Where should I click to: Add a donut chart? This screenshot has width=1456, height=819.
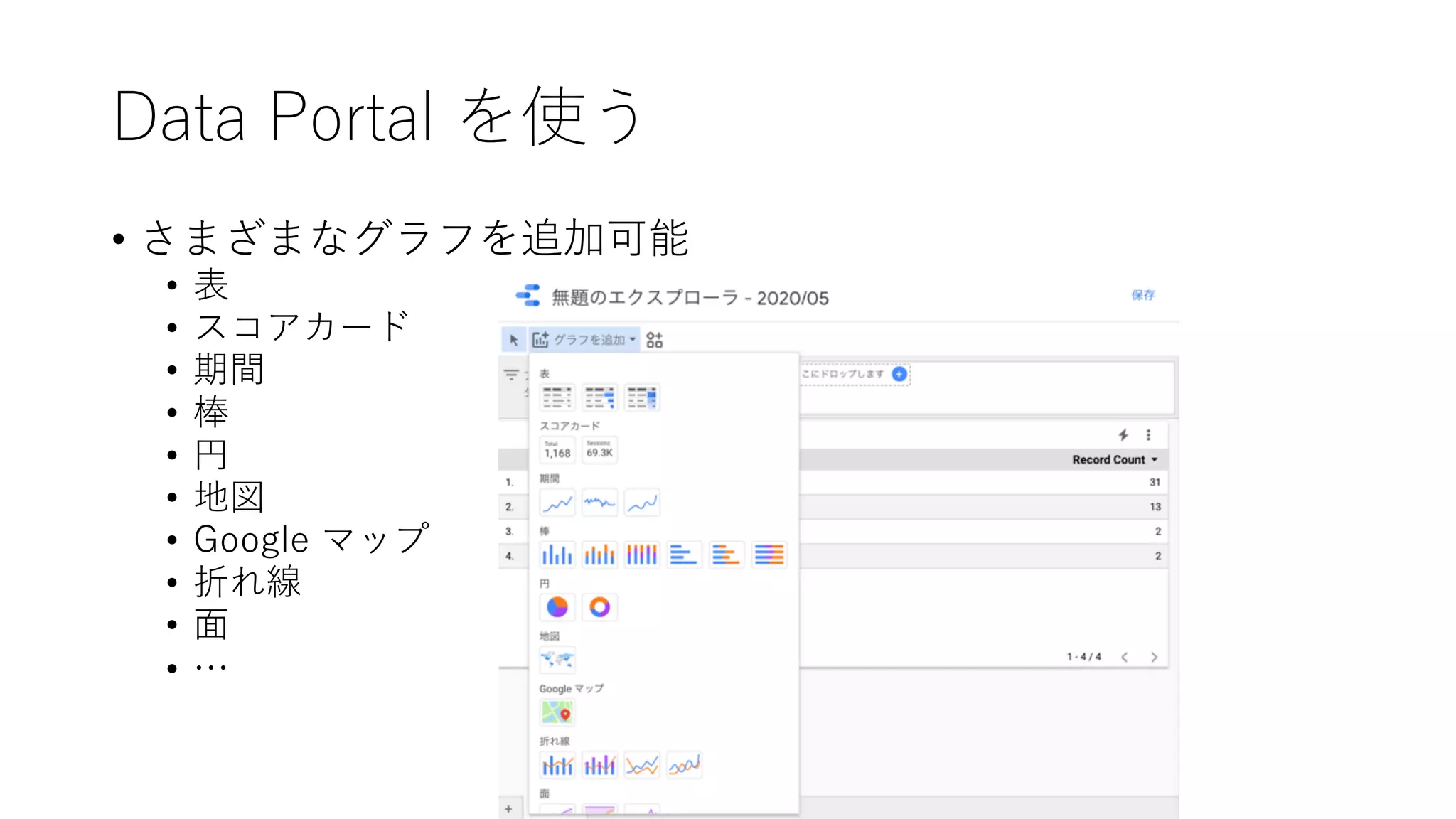(599, 607)
